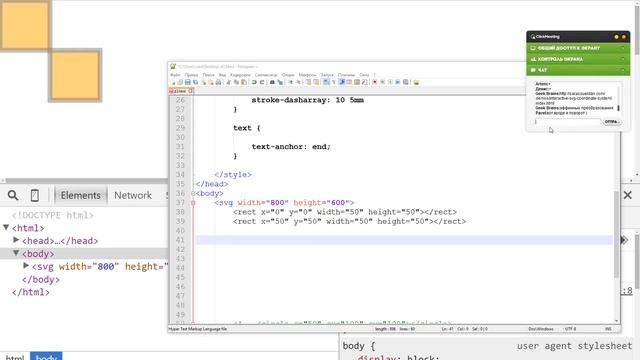Open the Правка menu in Notepad++
Viewport: 640px width, 360px height.
[191, 75]
